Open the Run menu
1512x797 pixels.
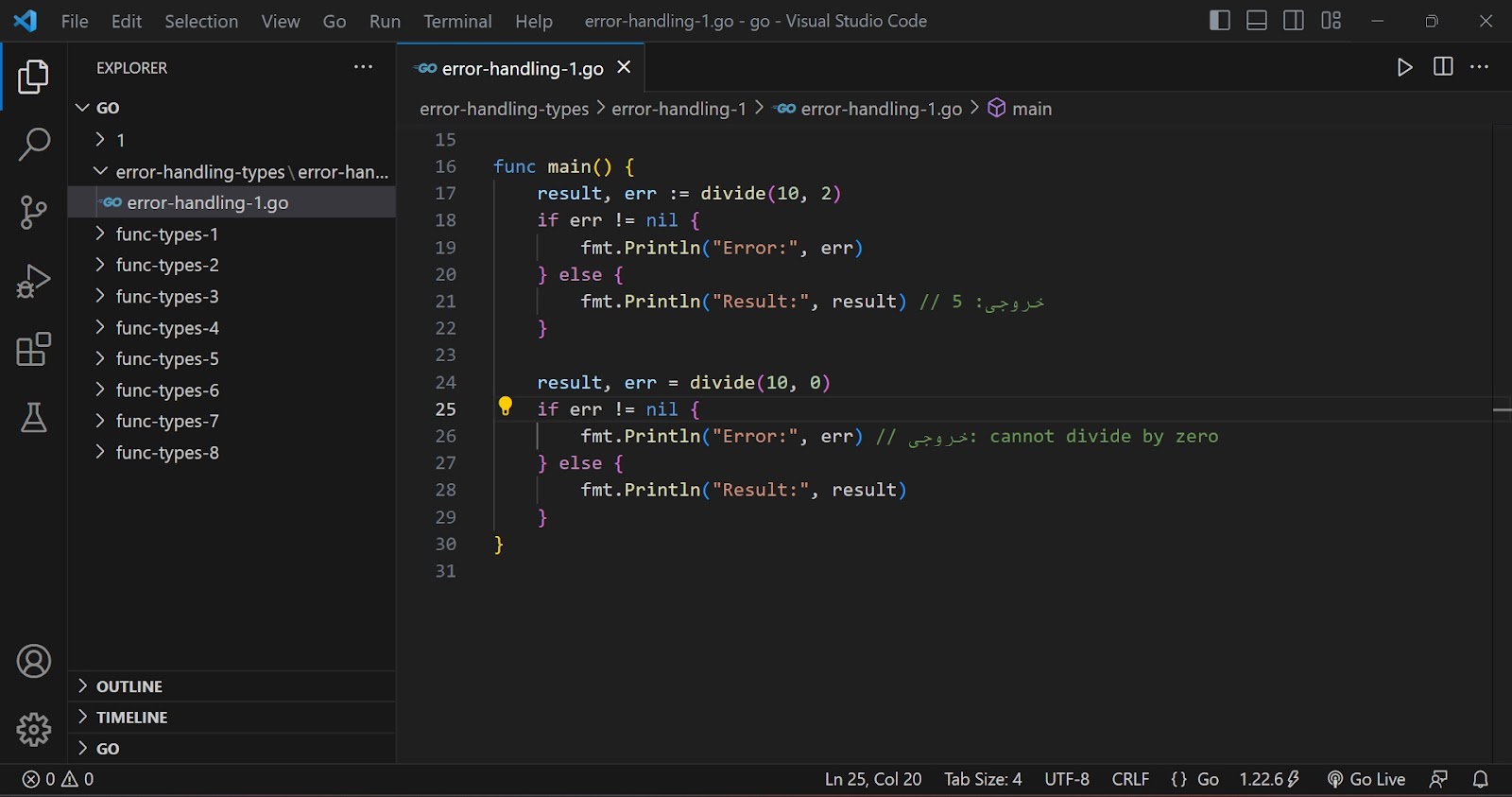(385, 21)
